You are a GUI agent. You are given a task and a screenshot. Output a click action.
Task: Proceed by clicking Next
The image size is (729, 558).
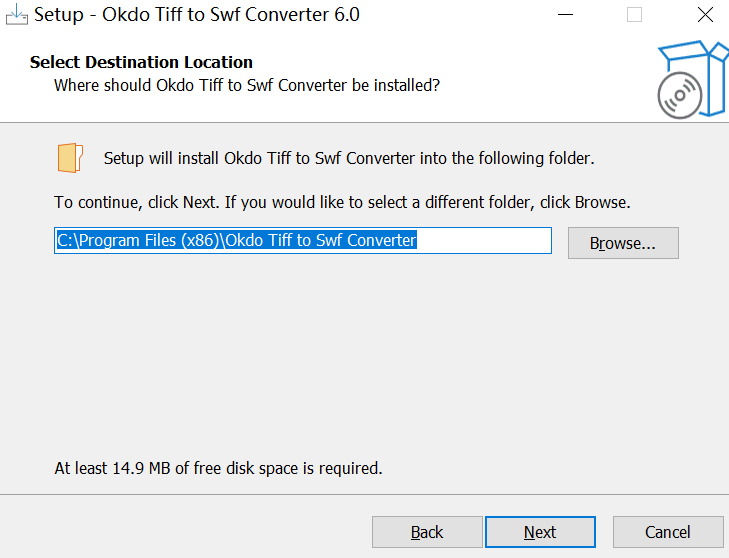(x=540, y=532)
